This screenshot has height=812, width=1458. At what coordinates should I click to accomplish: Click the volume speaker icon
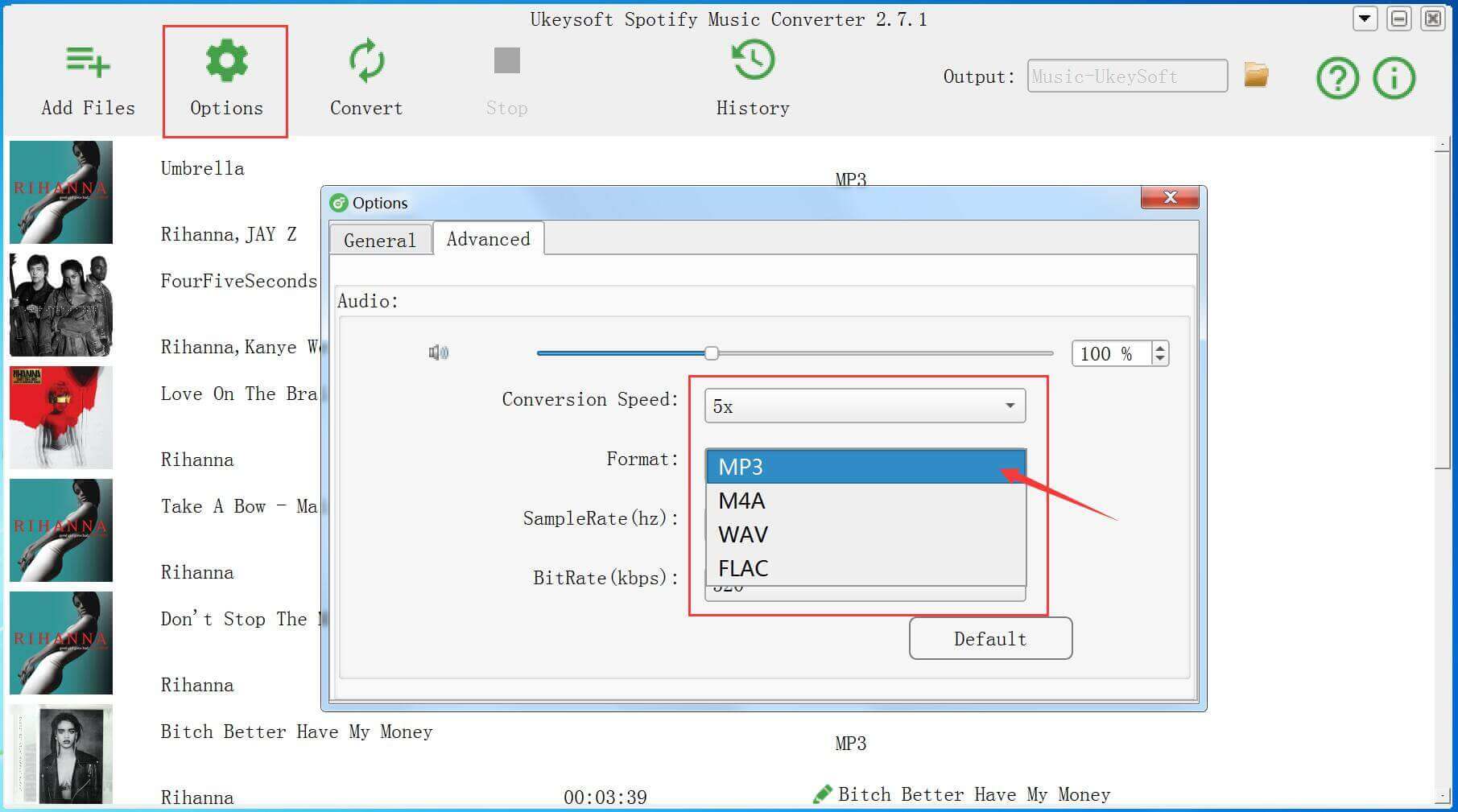click(x=438, y=352)
